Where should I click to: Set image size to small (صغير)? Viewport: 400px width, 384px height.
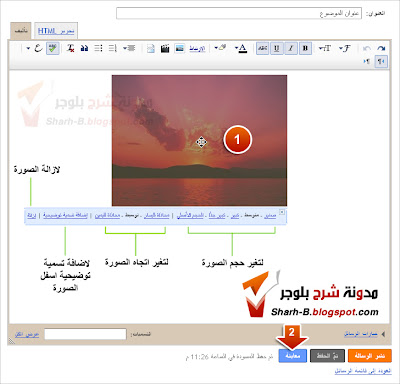pyautogui.click(x=270, y=216)
